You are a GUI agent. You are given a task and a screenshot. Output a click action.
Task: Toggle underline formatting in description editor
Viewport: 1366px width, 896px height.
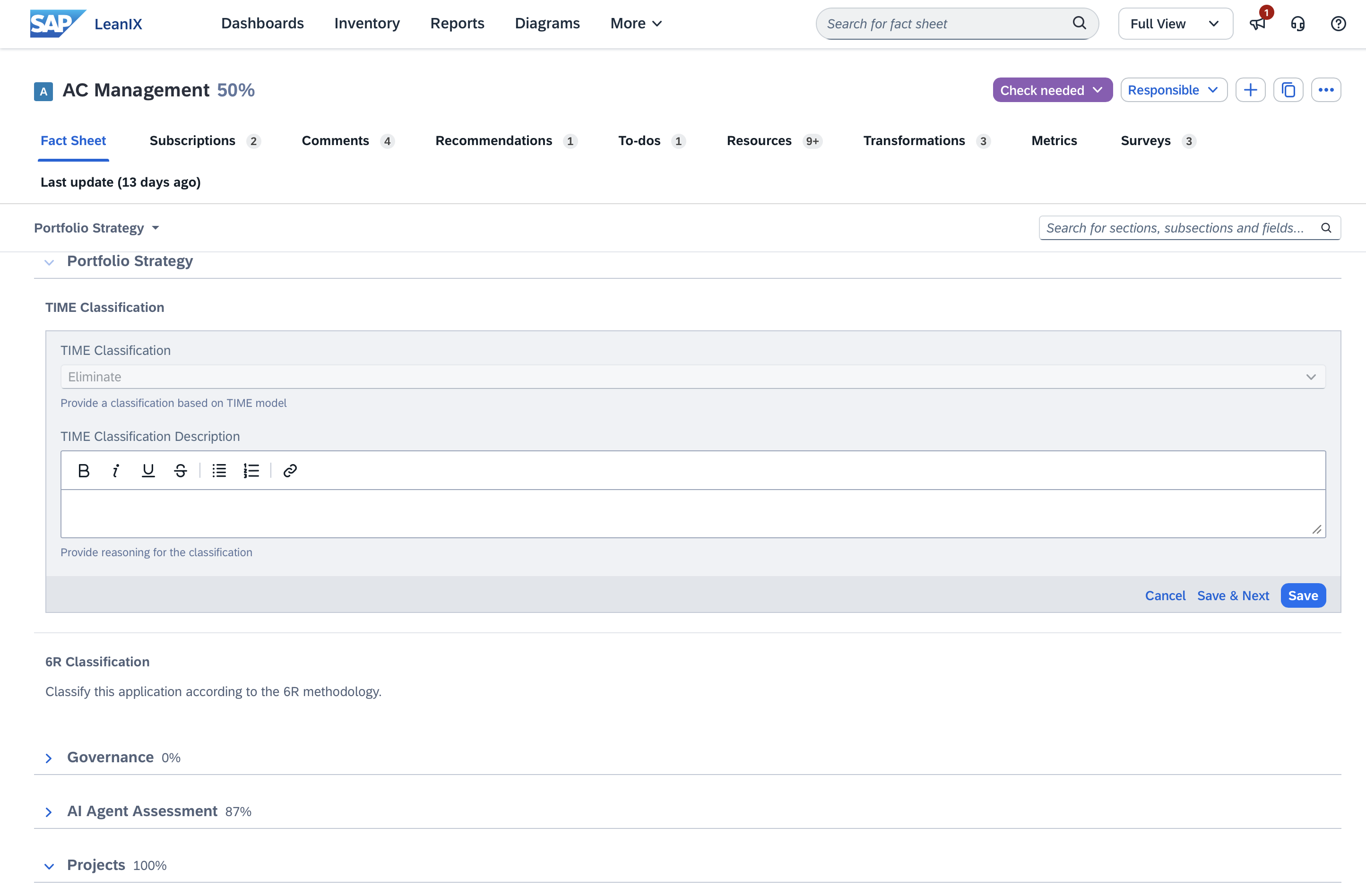click(148, 471)
